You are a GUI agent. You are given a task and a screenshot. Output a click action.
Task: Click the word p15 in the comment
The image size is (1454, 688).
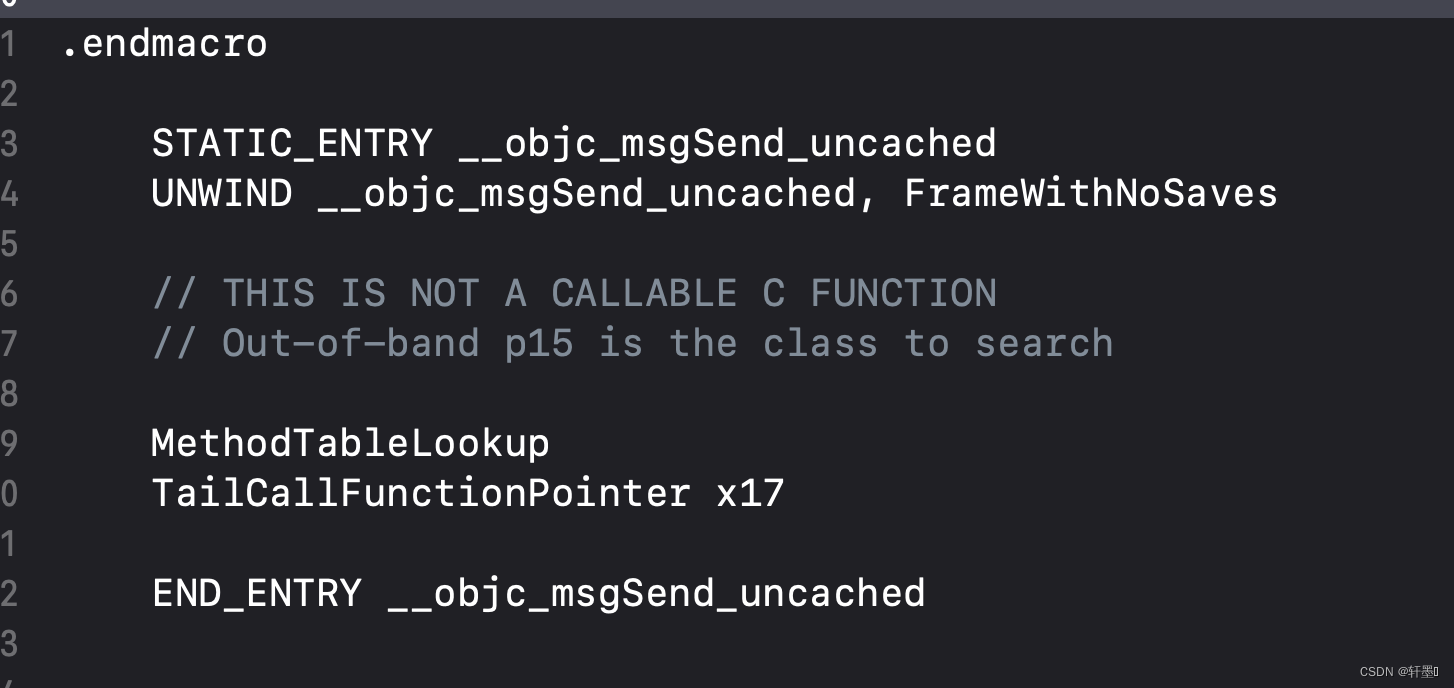coord(539,345)
